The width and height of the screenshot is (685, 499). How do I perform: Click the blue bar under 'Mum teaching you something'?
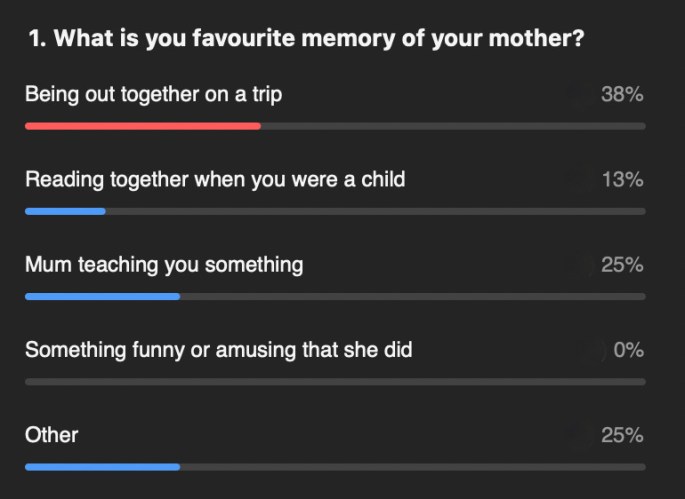point(102,296)
